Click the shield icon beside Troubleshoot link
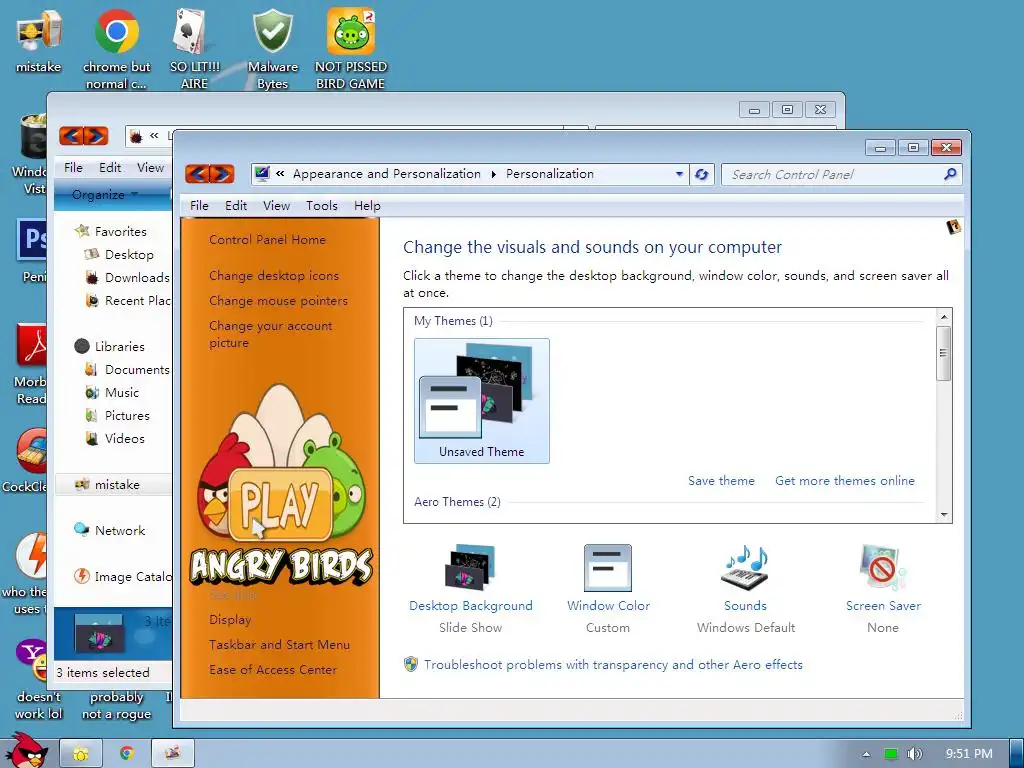Screen dimensions: 1024x768 [x=411, y=664]
